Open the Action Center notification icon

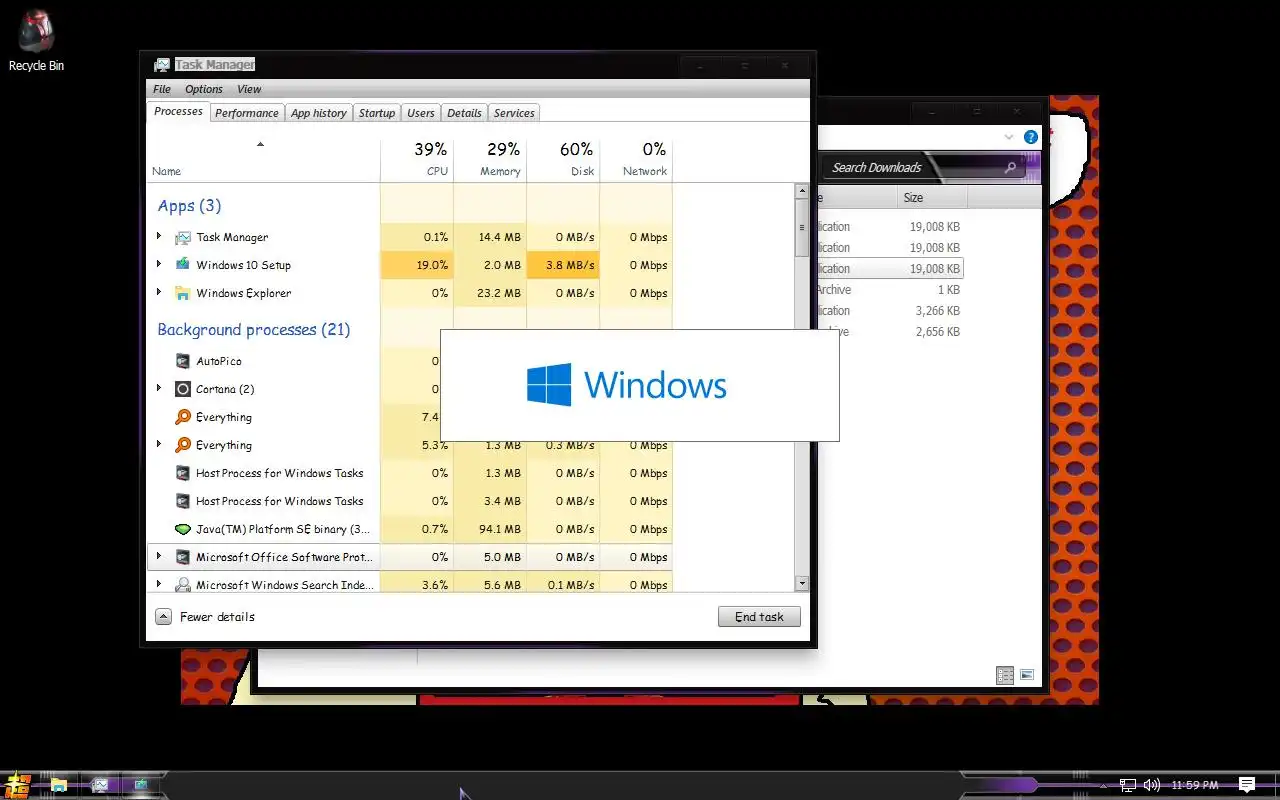point(1247,785)
